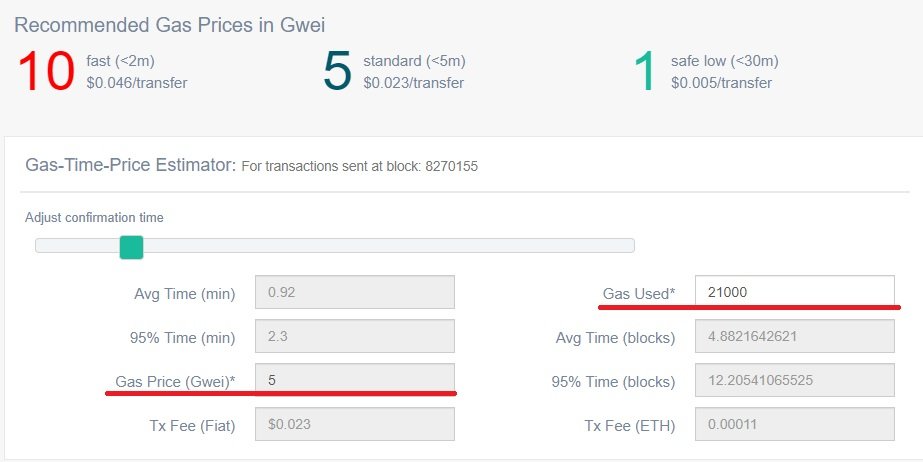Click the Gas Price (Gwei)* label

point(176,380)
